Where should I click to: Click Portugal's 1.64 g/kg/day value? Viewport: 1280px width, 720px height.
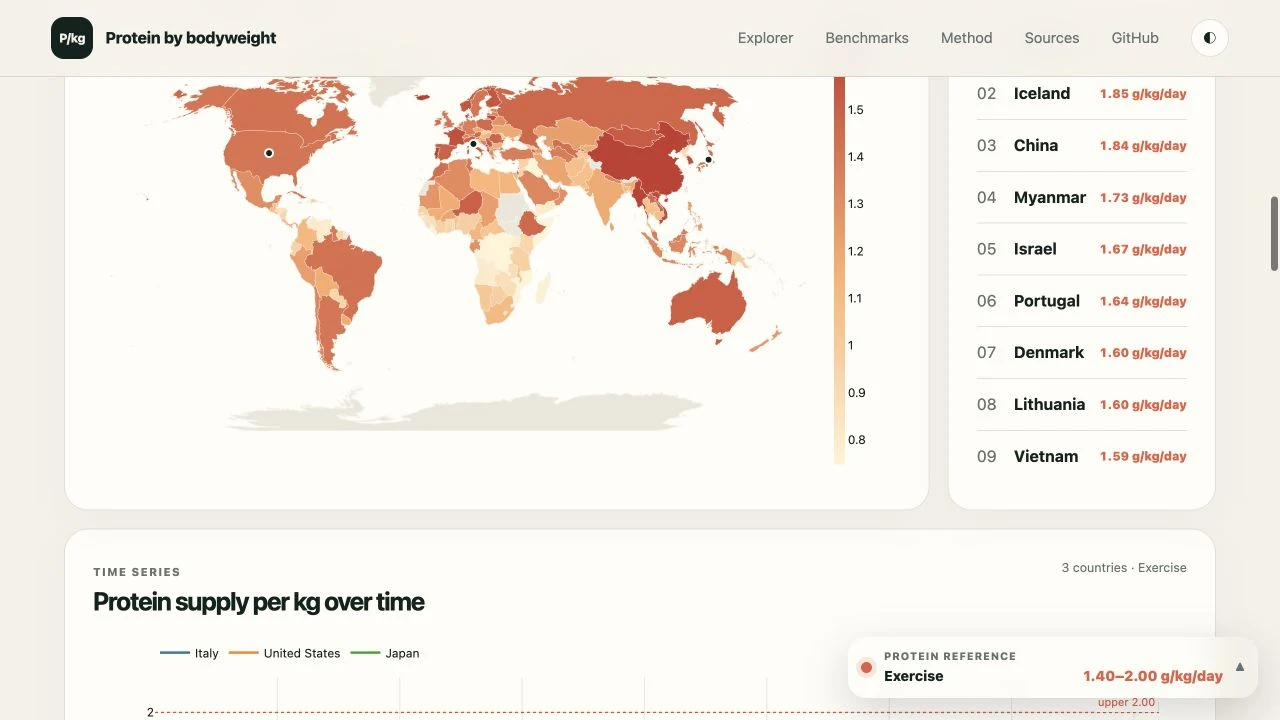click(1143, 301)
